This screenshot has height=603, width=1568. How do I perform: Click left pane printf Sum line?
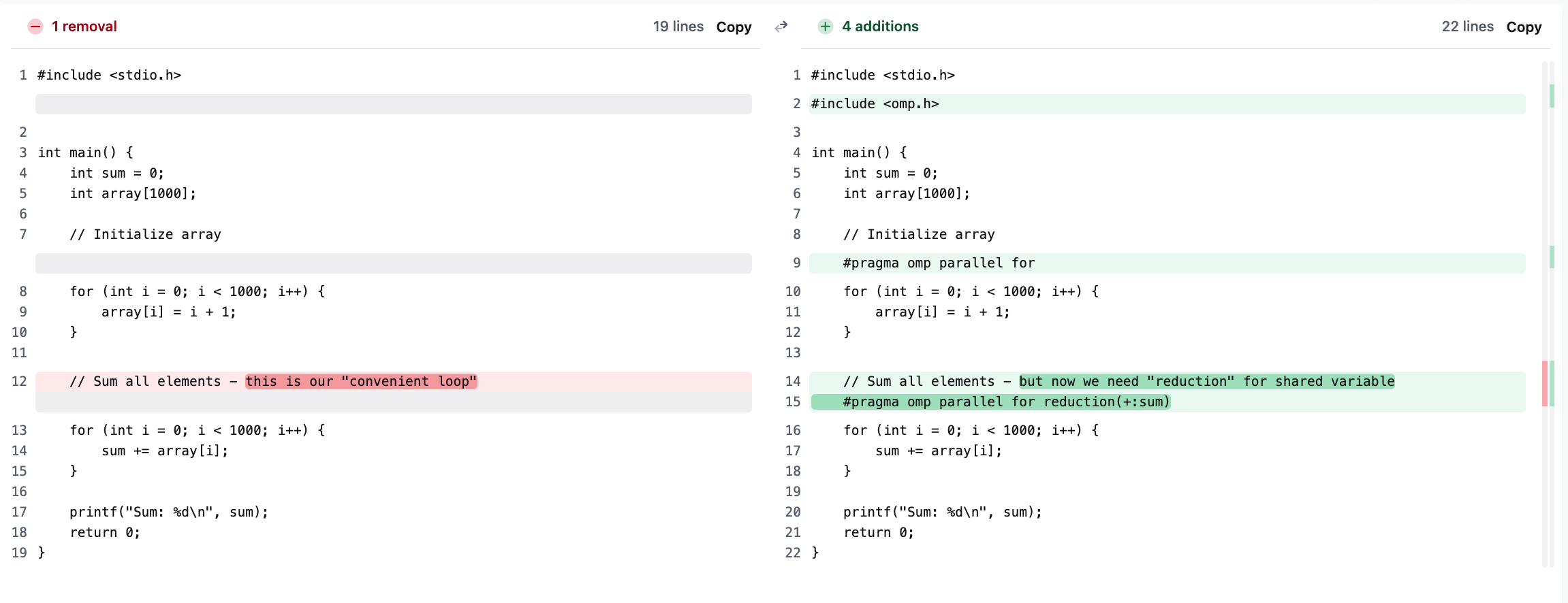coord(170,512)
